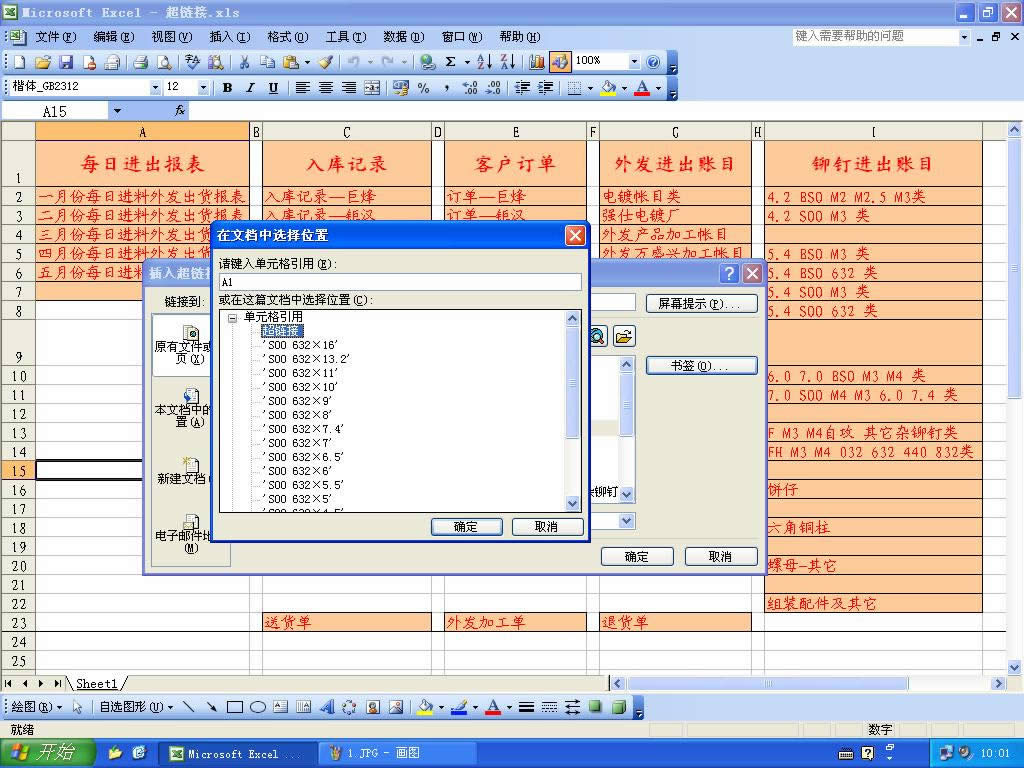Click 确定 in select-place dialog
Screen dimensions: 1024x768
click(x=466, y=526)
